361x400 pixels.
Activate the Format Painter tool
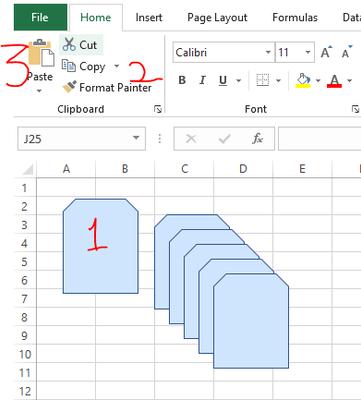(x=107, y=87)
